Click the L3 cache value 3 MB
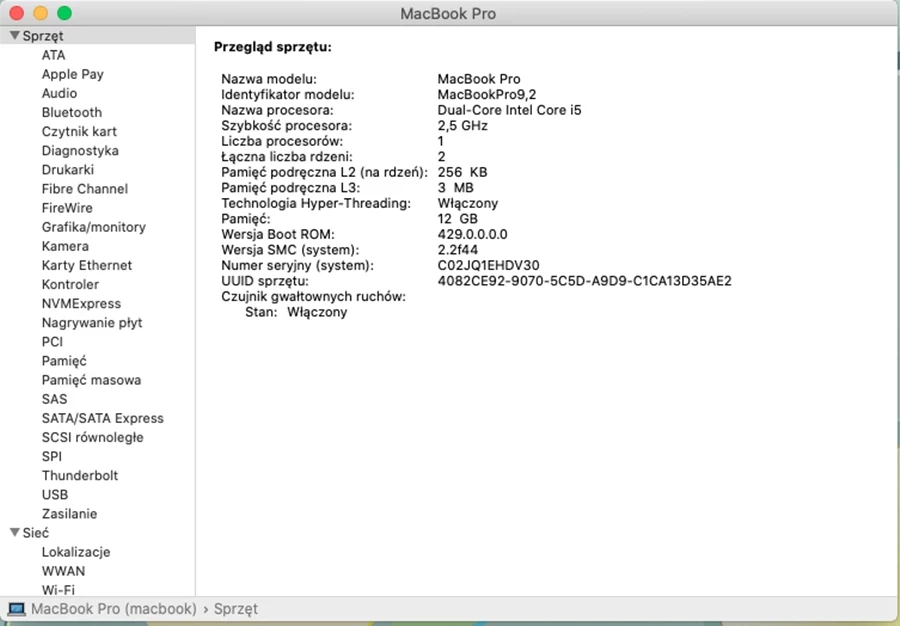The width and height of the screenshot is (900, 626). click(456, 188)
